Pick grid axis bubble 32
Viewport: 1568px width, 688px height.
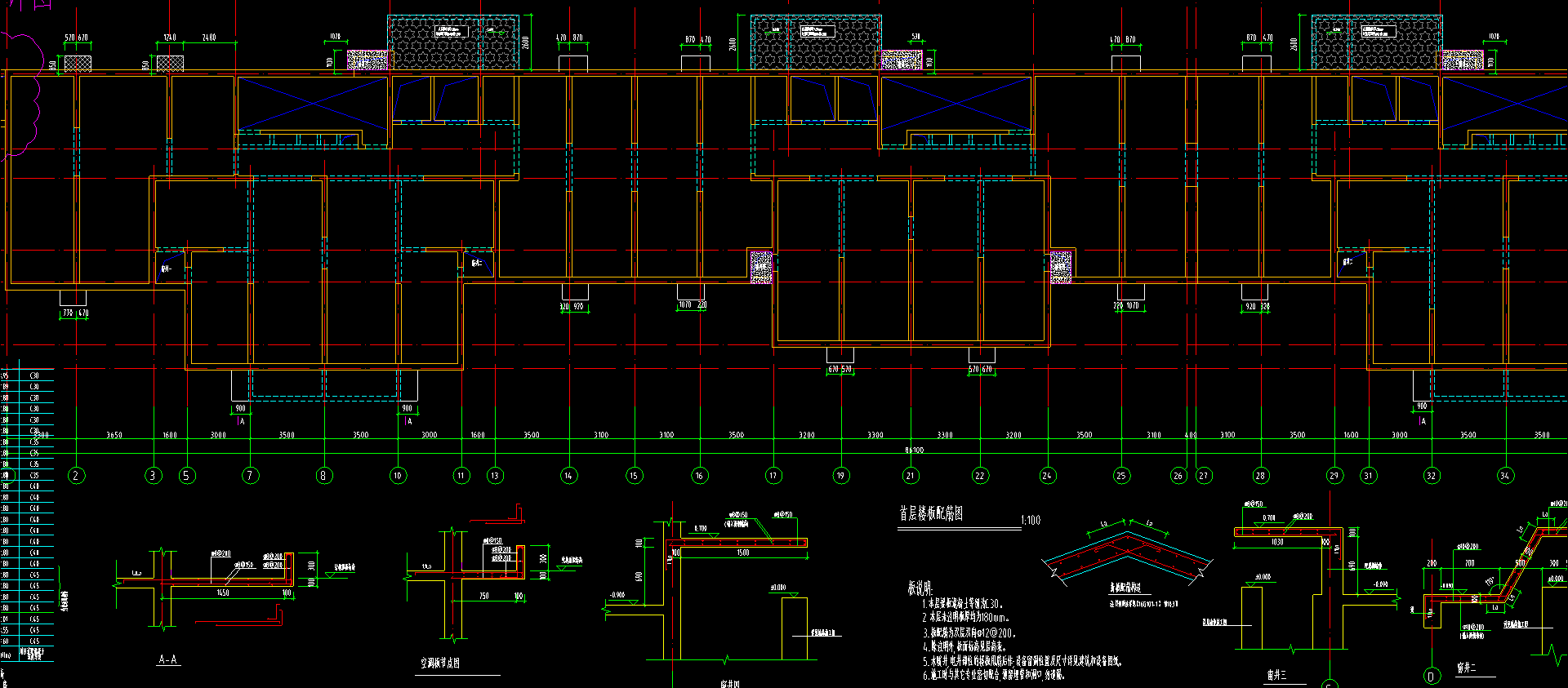(1432, 475)
